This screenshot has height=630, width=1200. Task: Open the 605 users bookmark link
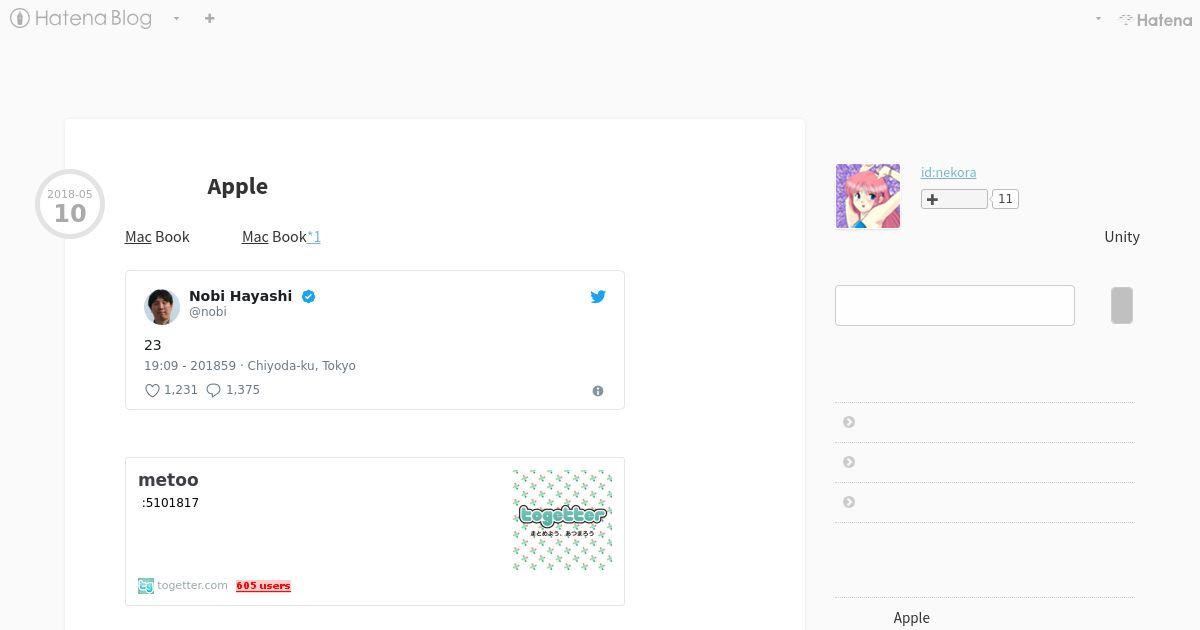263,586
